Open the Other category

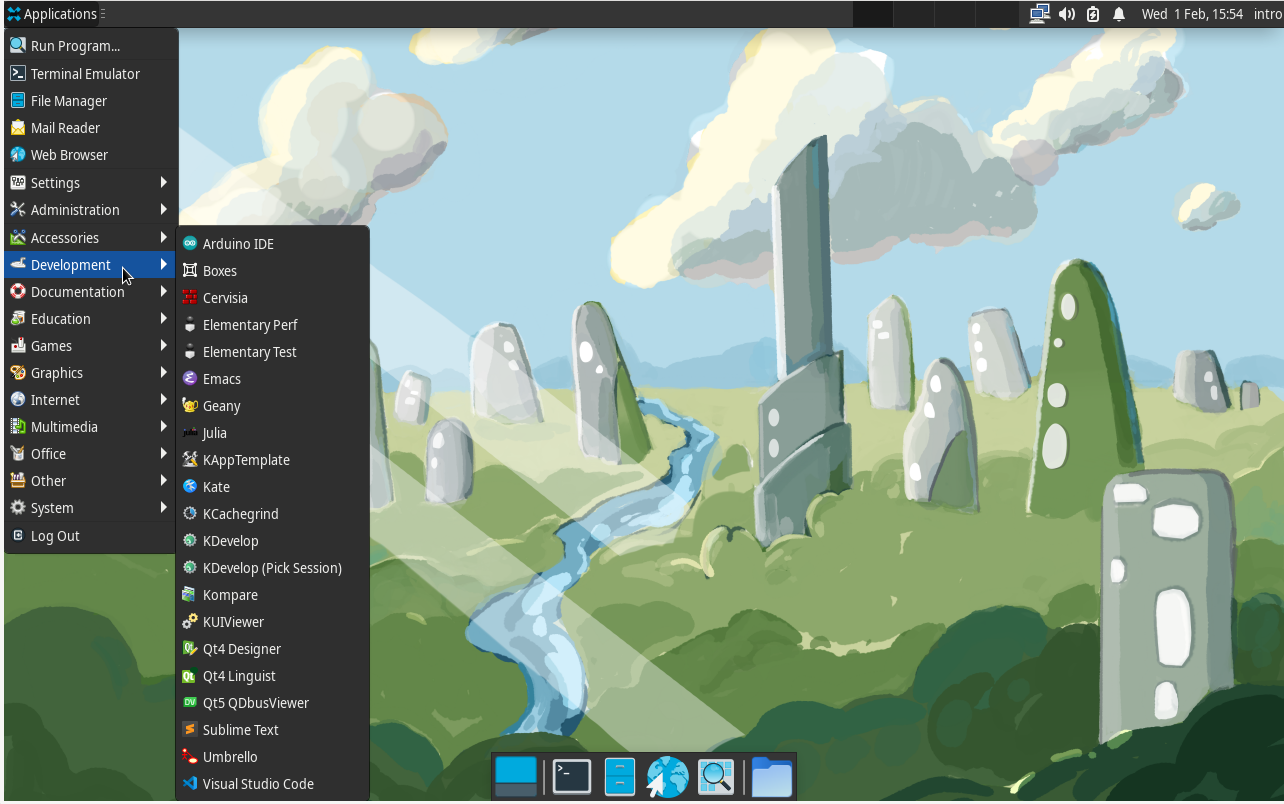click(91, 481)
